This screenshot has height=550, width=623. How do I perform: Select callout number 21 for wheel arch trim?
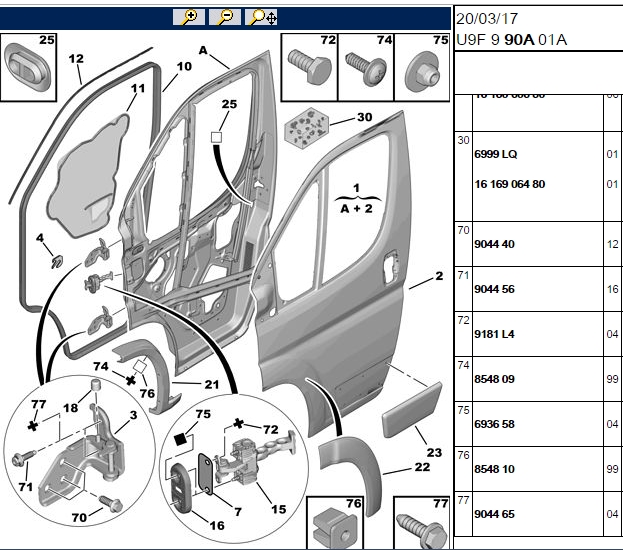pos(212,384)
